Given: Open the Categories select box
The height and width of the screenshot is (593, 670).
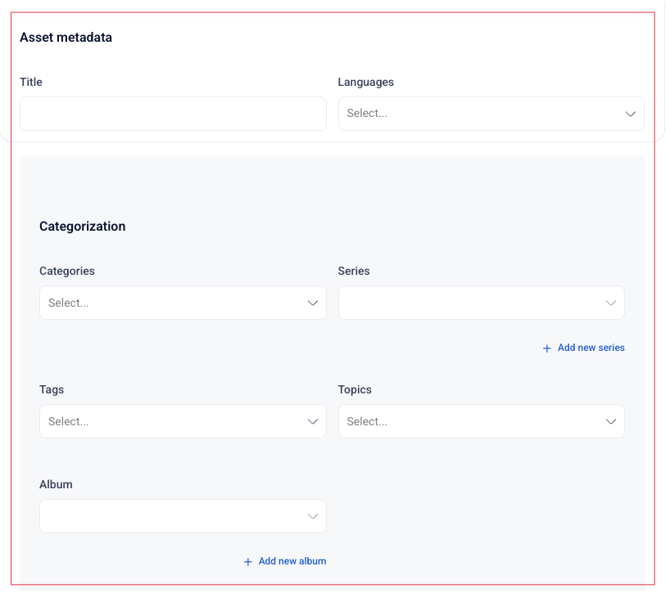Looking at the screenshot, I should [x=170, y=303].
